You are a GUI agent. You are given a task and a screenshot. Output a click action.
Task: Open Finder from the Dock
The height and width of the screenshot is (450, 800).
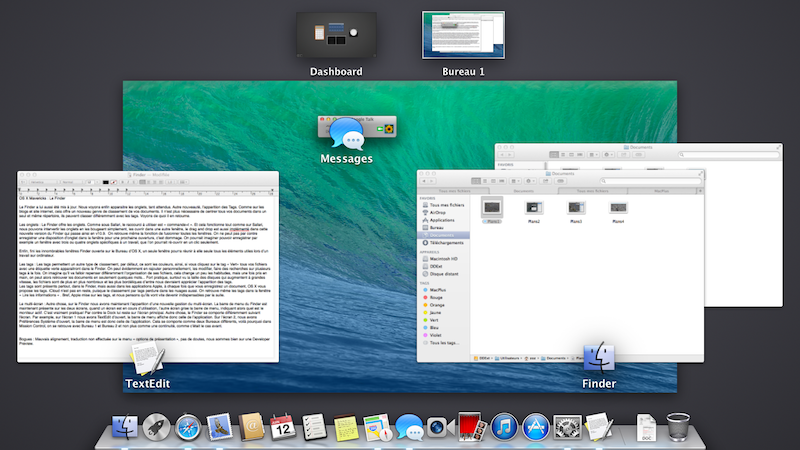125,427
